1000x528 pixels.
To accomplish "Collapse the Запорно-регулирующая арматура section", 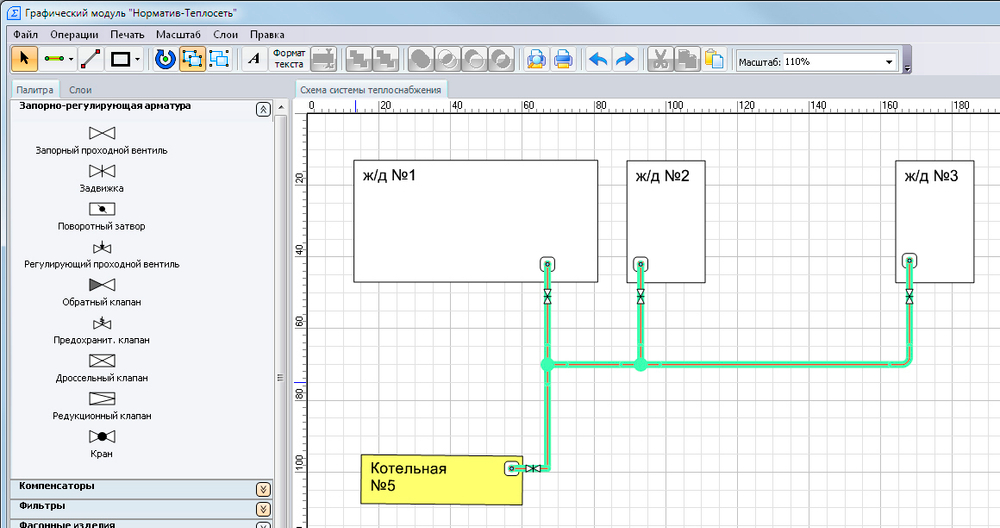I will tap(263, 109).
